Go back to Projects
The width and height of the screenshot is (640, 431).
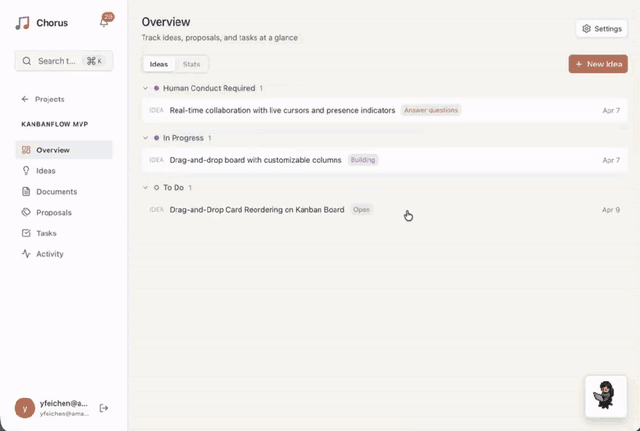tap(43, 99)
